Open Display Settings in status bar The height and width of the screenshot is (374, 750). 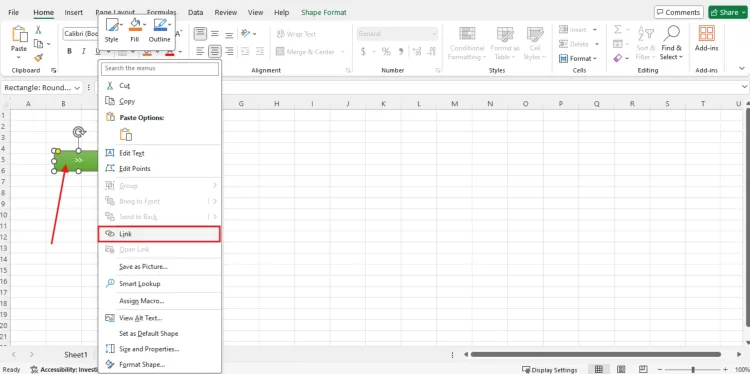[x=550, y=369]
